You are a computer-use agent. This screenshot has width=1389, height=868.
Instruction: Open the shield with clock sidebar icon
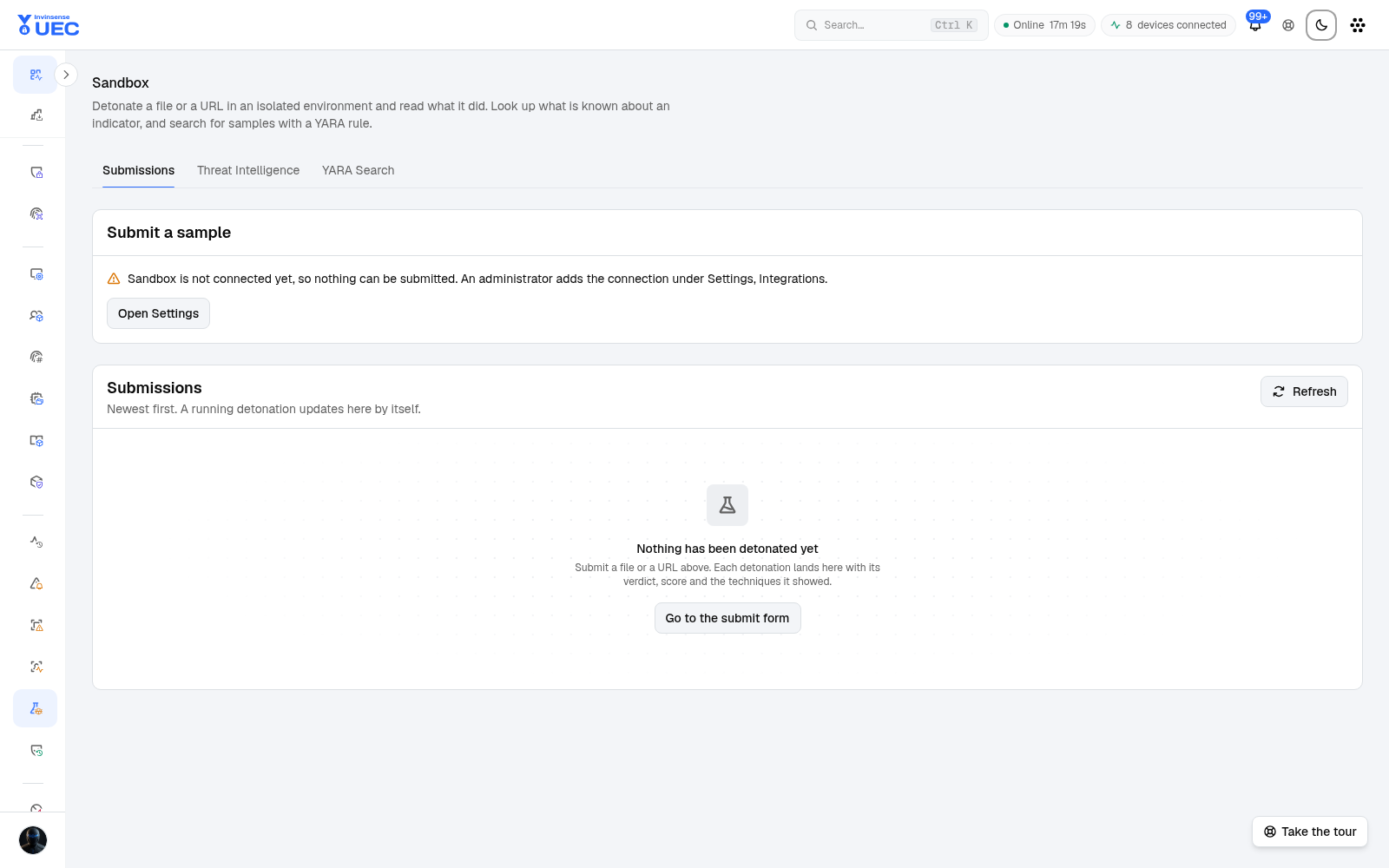click(36, 750)
